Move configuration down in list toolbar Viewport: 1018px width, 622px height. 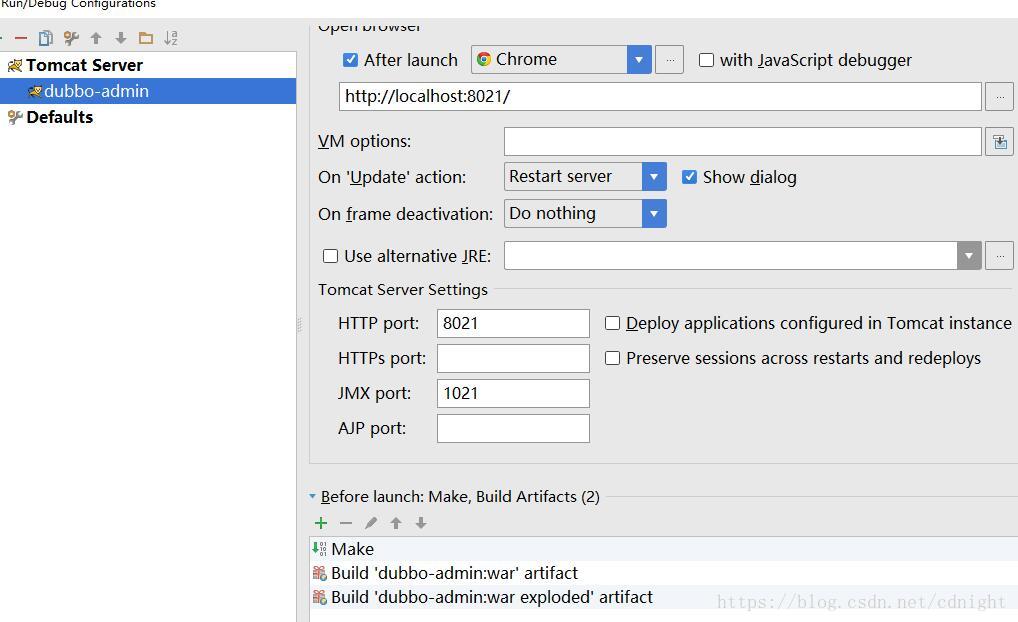(x=121, y=38)
